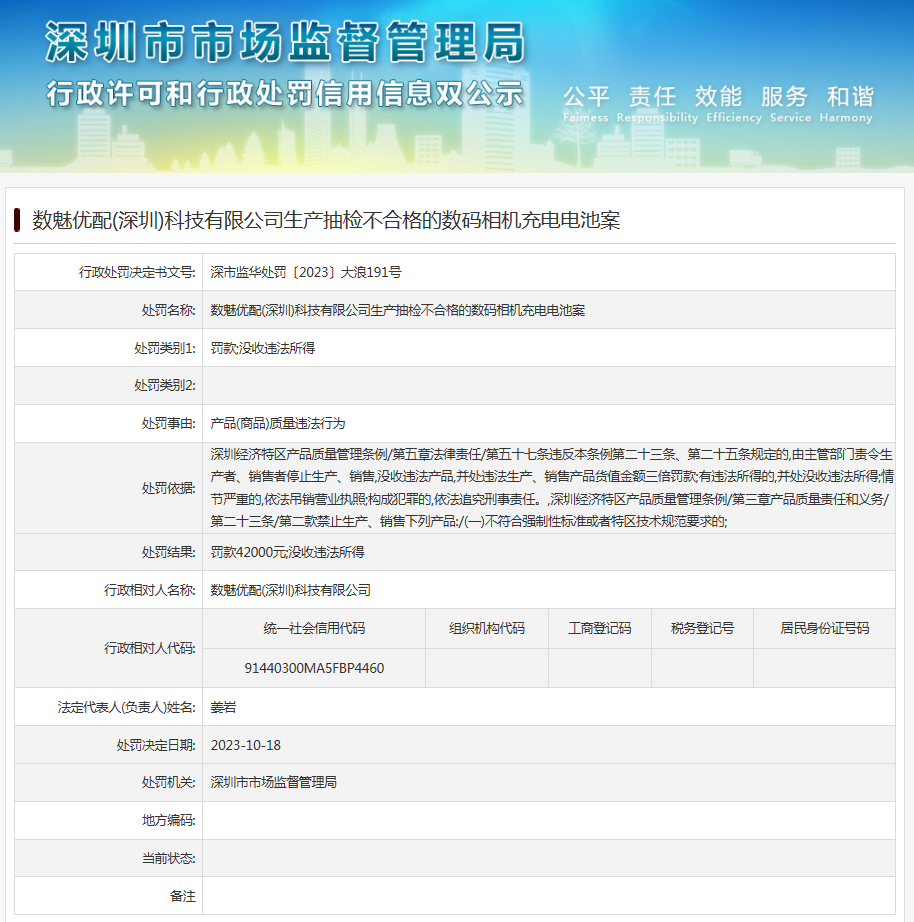This screenshot has width=914, height=922.
Task: Click the 处罚类别1 label
Action: click(x=165, y=348)
